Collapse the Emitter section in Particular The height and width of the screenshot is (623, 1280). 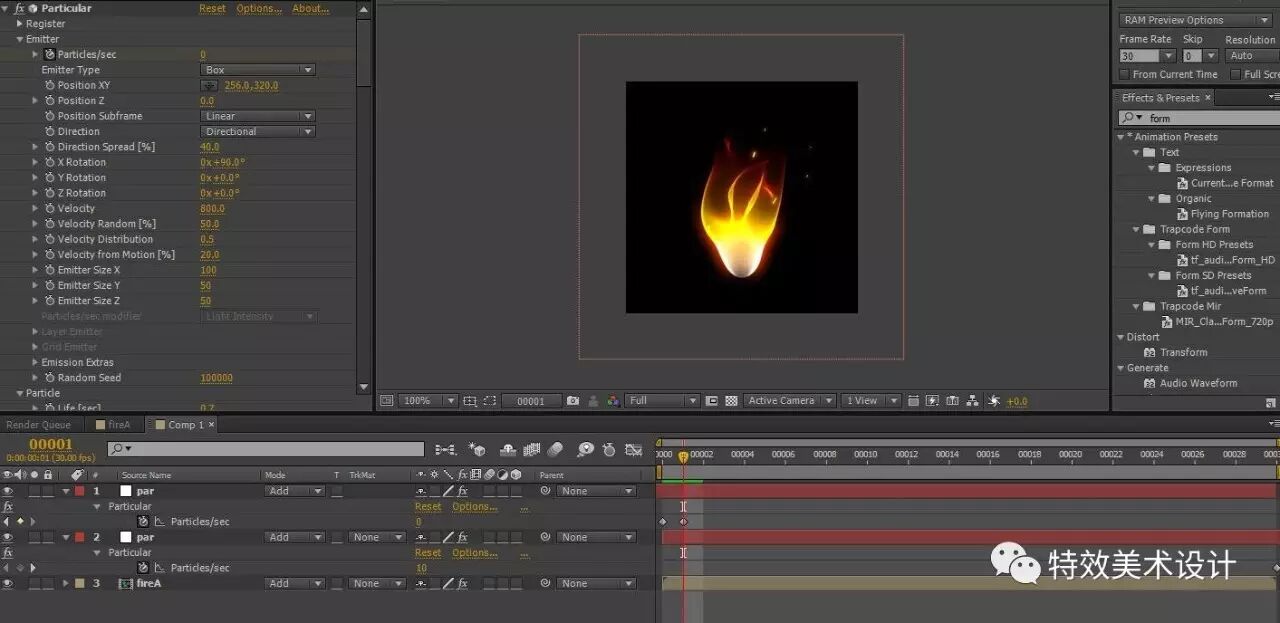[21, 38]
